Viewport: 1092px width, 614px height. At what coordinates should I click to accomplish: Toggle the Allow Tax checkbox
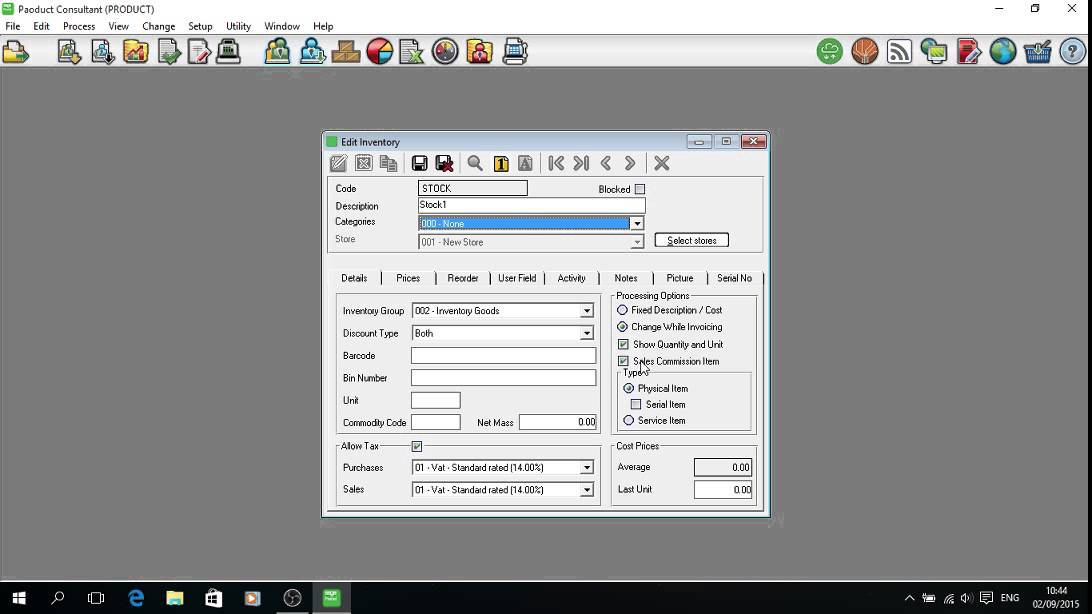click(416, 446)
